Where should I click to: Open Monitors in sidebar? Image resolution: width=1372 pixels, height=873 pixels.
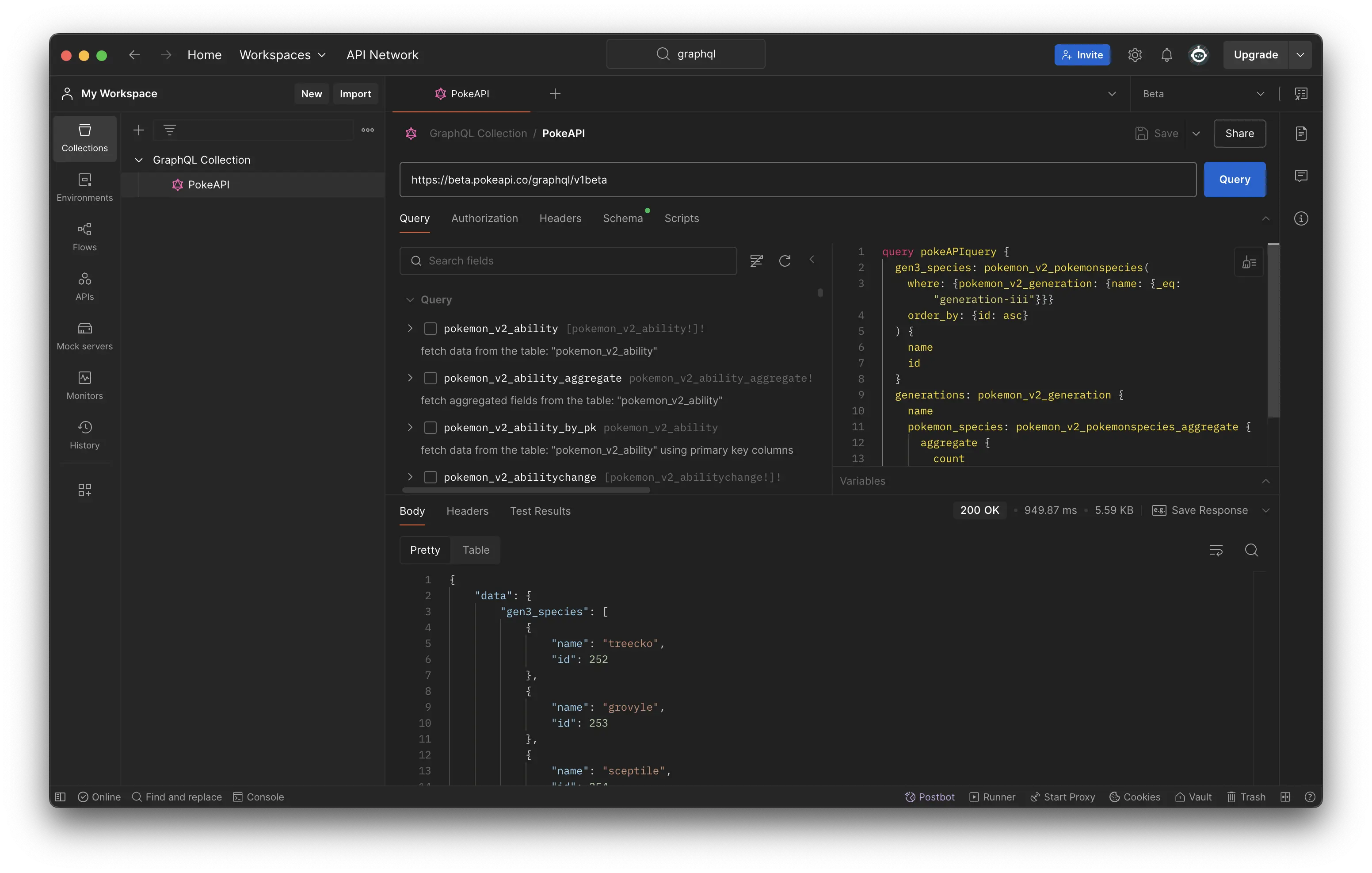[84, 386]
